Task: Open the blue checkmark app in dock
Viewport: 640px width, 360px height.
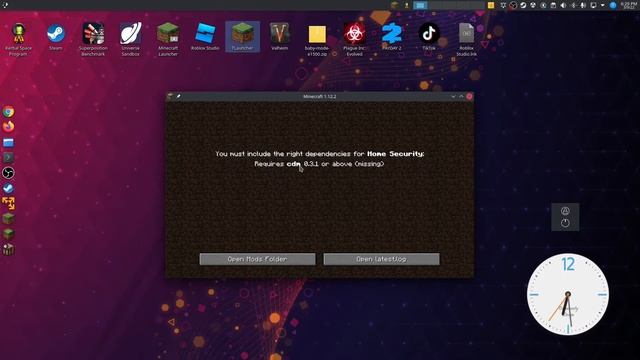Action: 8,188
